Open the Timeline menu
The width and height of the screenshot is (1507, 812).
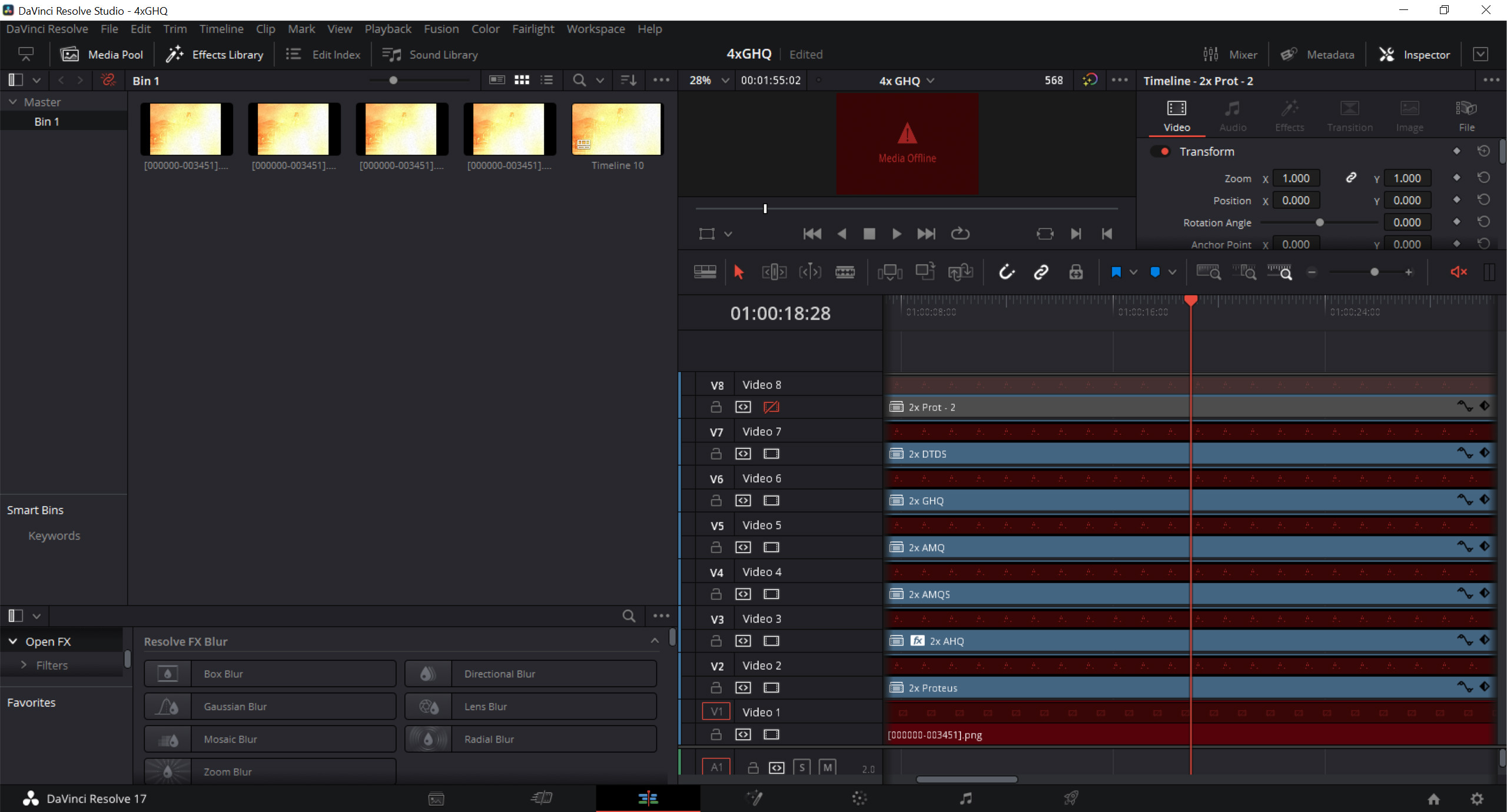(221, 29)
